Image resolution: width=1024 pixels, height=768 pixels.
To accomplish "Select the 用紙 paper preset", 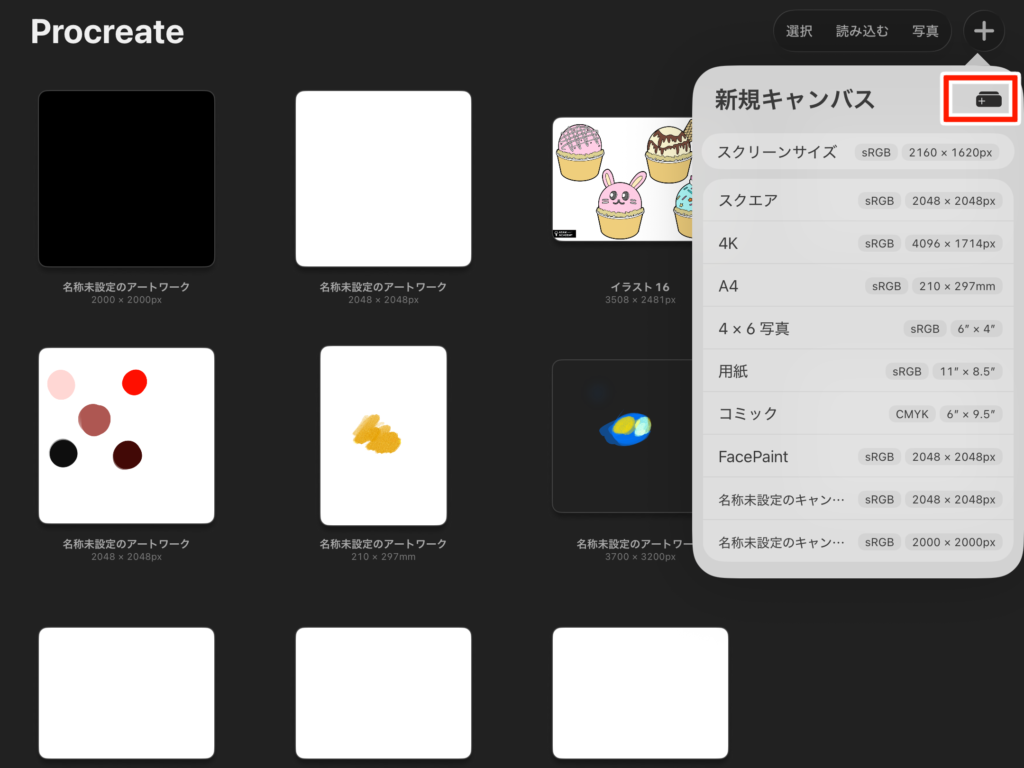I will (x=857, y=371).
